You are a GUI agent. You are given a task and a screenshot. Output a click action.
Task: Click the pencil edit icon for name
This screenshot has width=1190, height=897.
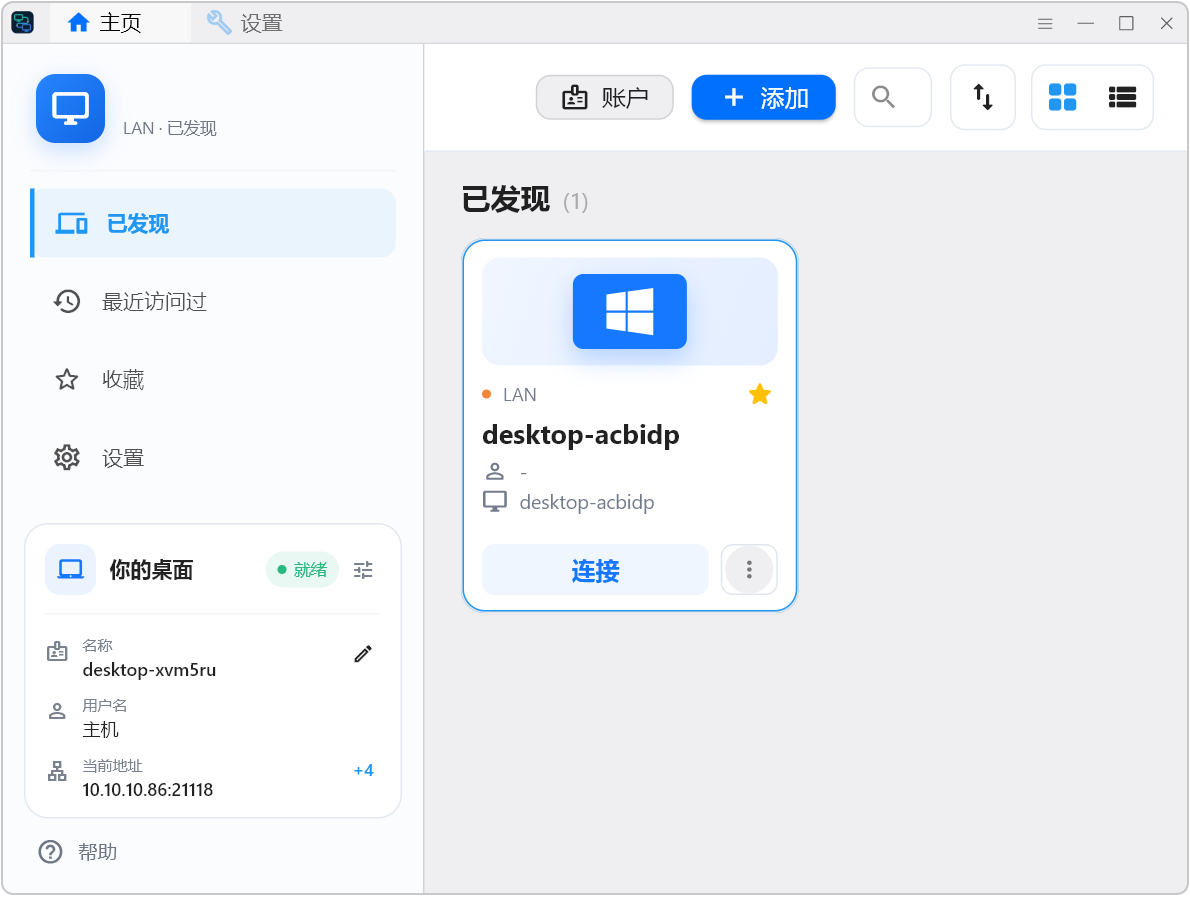point(363,654)
